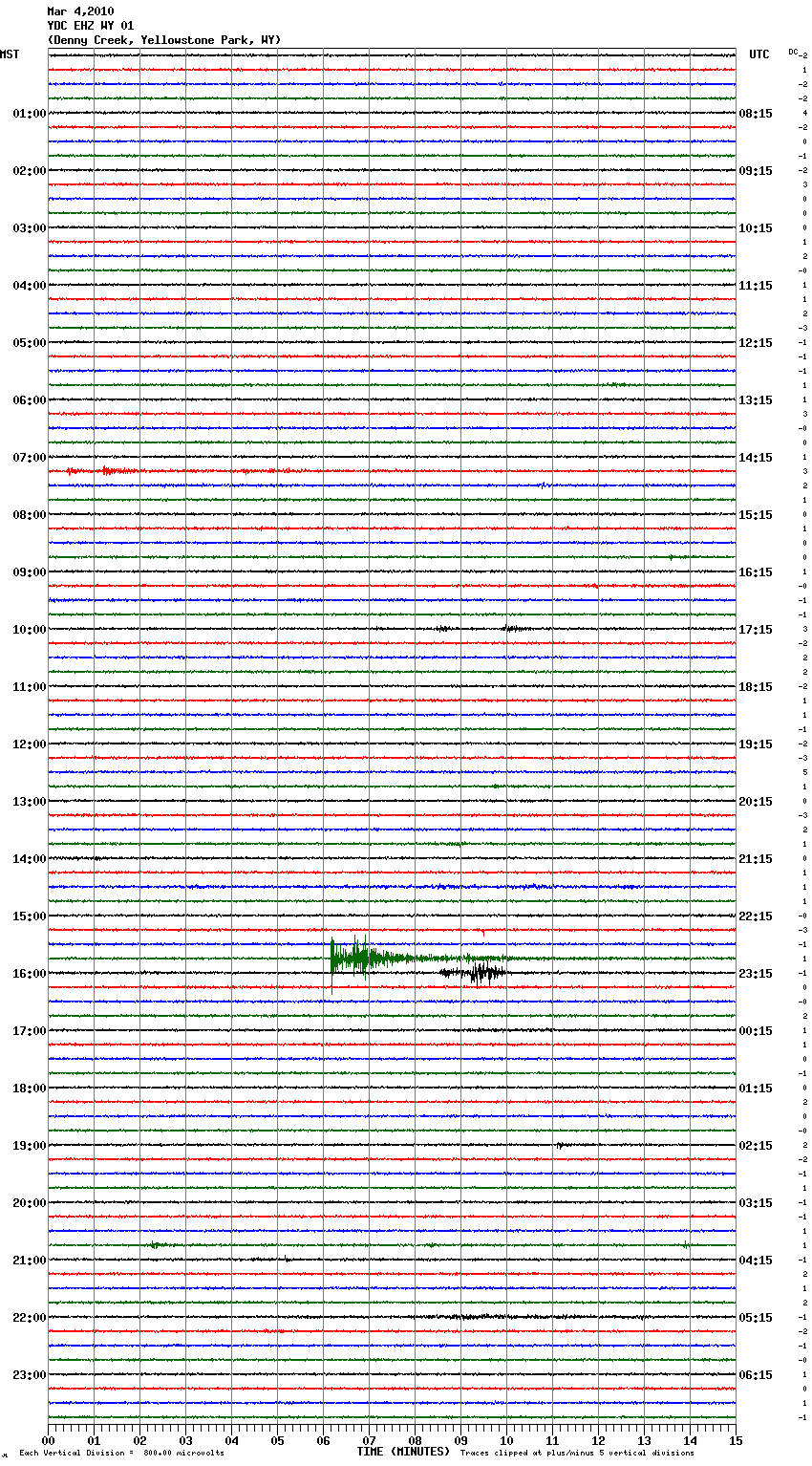Viewport: 812px width, 1466px height.
Task: Click the "08:15" UTC time label
Action: coord(756,114)
